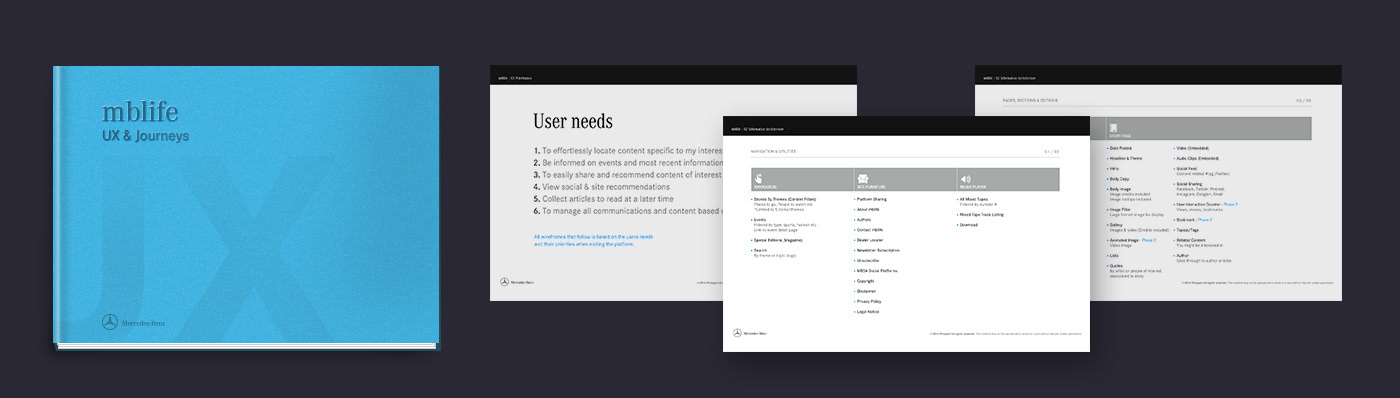Click 'Audio Clips (Embedded)' item
Screen dimensions: 1400x398
[1197, 158]
